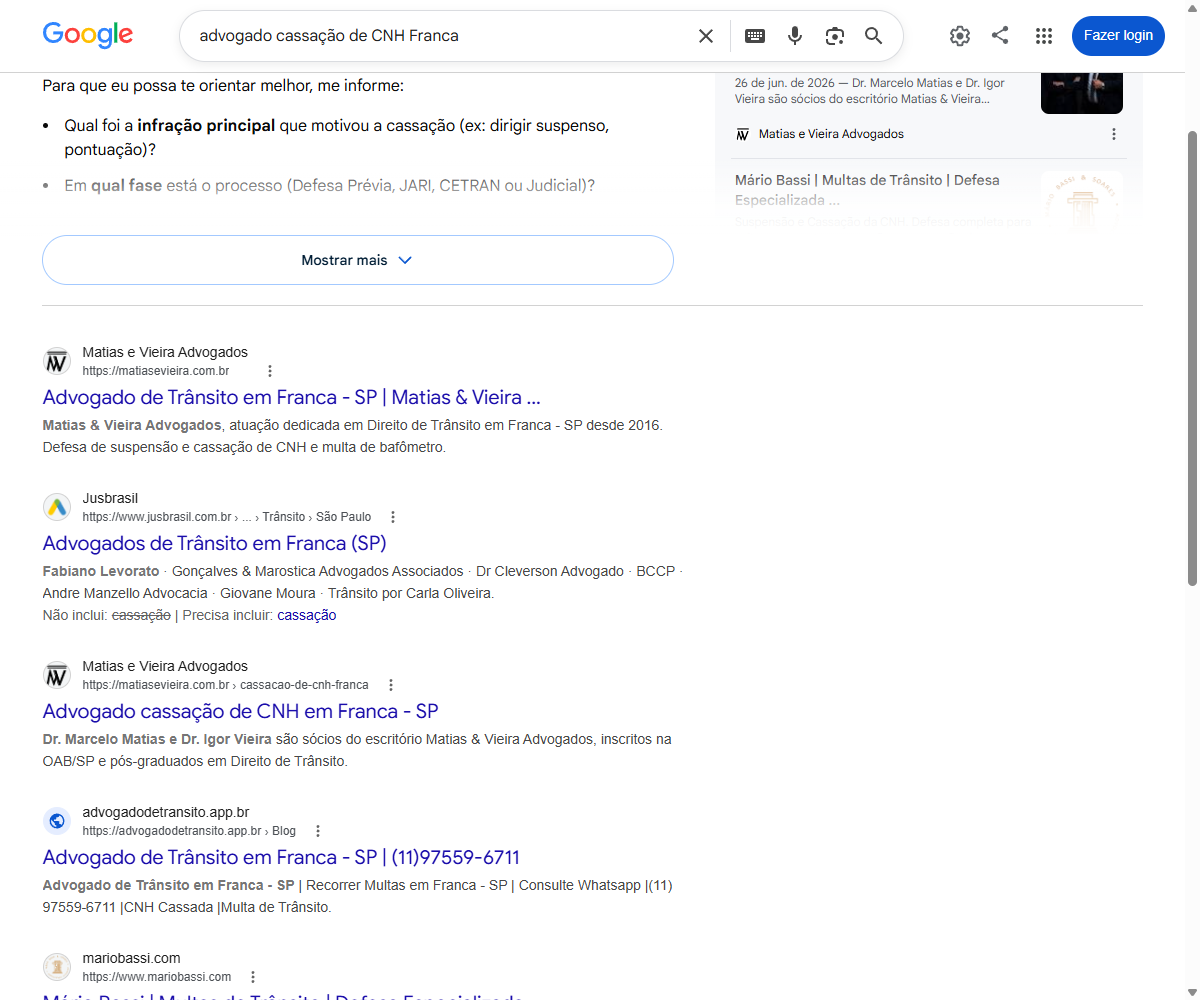This screenshot has width=1200, height=1000.
Task: Click the dark thumbnail in sidebar card
Action: point(1082,93)
